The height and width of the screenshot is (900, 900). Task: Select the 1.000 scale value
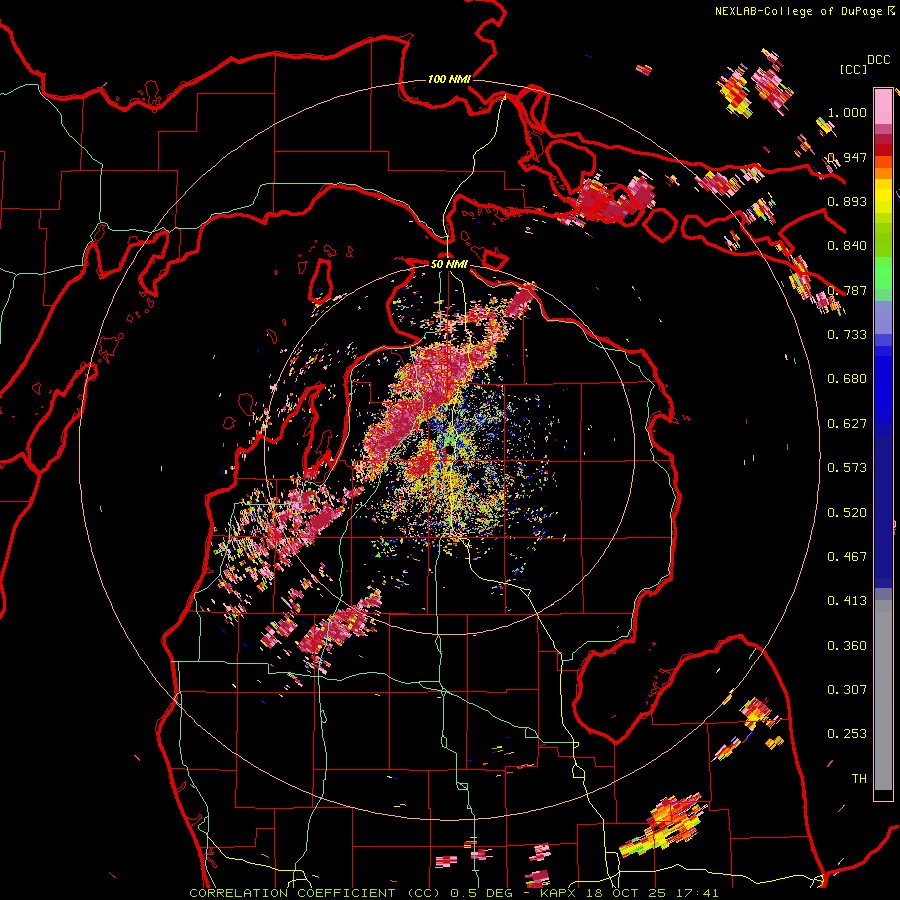coord(847,112)
